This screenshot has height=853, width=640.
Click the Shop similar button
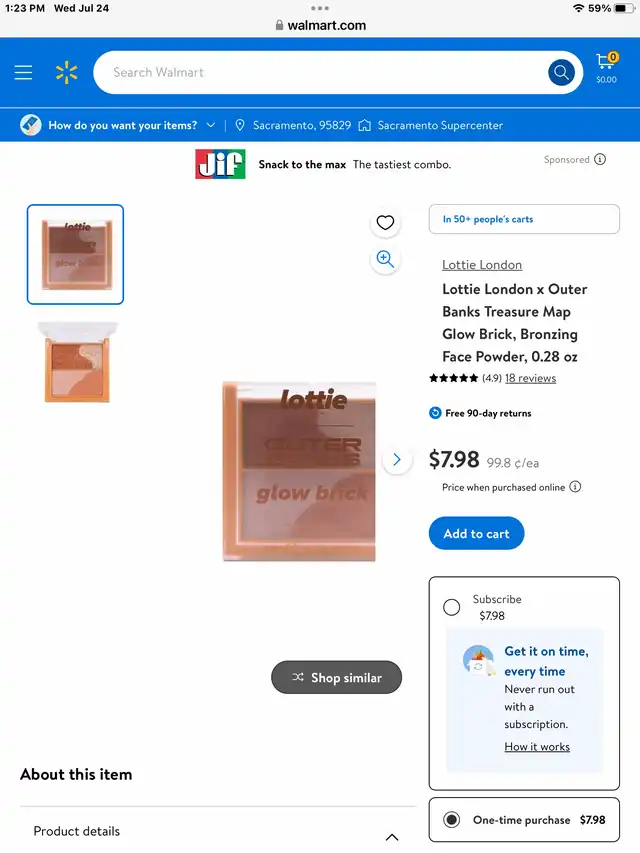(336, 677)
